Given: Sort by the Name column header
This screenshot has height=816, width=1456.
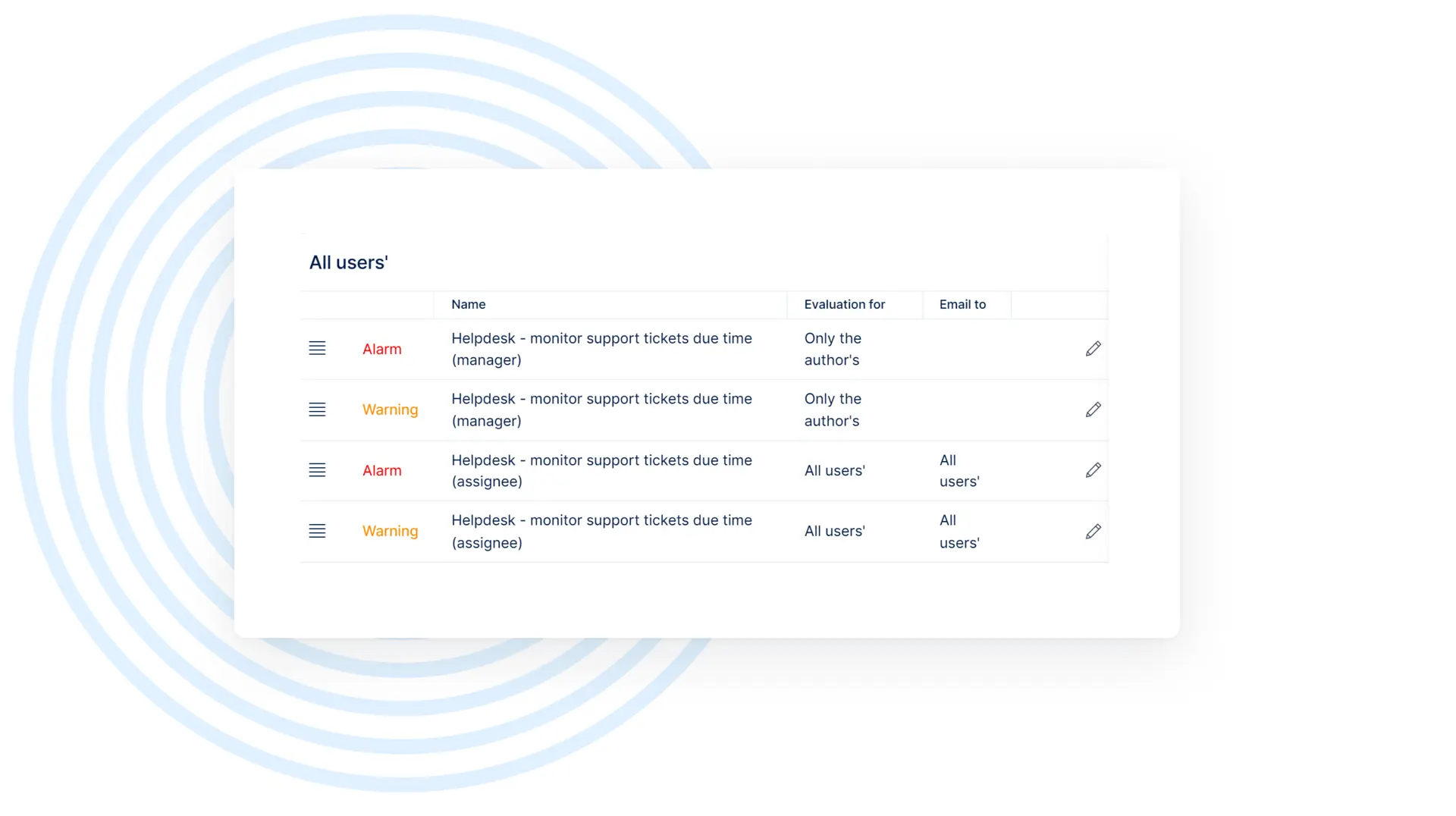Looking at the screenshot, I should point(469,304).
